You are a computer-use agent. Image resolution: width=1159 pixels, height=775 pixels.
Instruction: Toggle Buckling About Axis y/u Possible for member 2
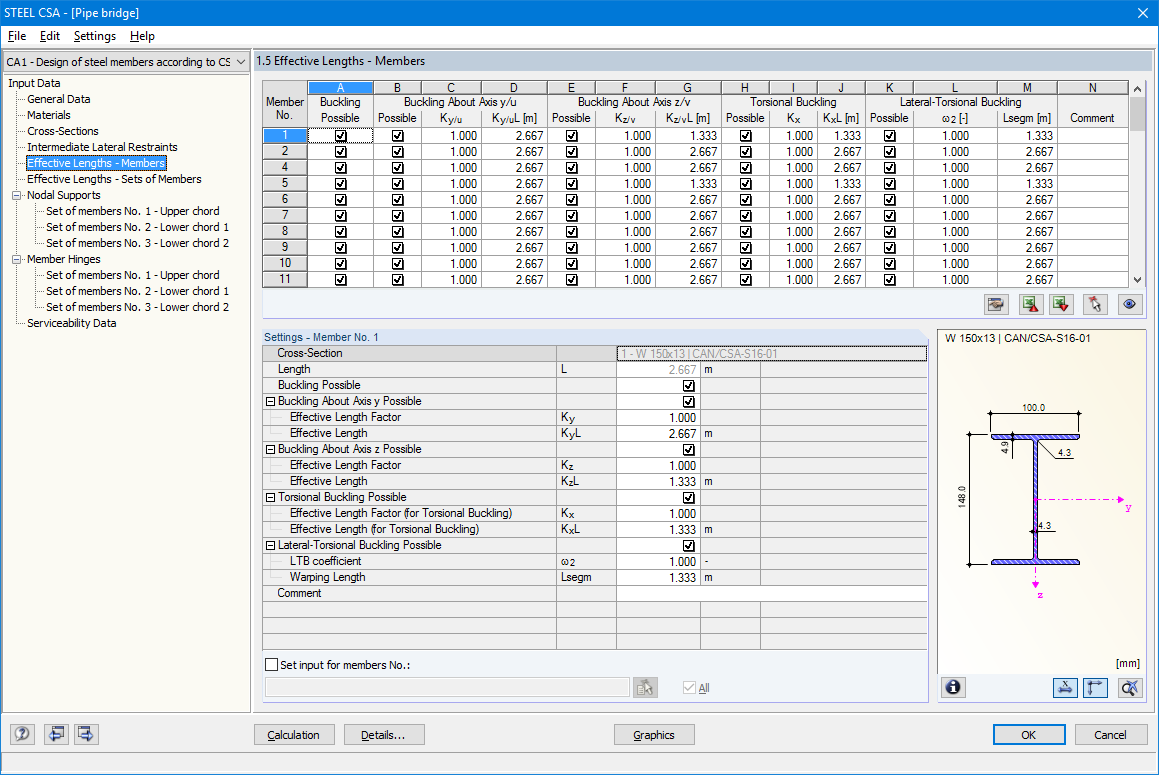pos(398,152)
